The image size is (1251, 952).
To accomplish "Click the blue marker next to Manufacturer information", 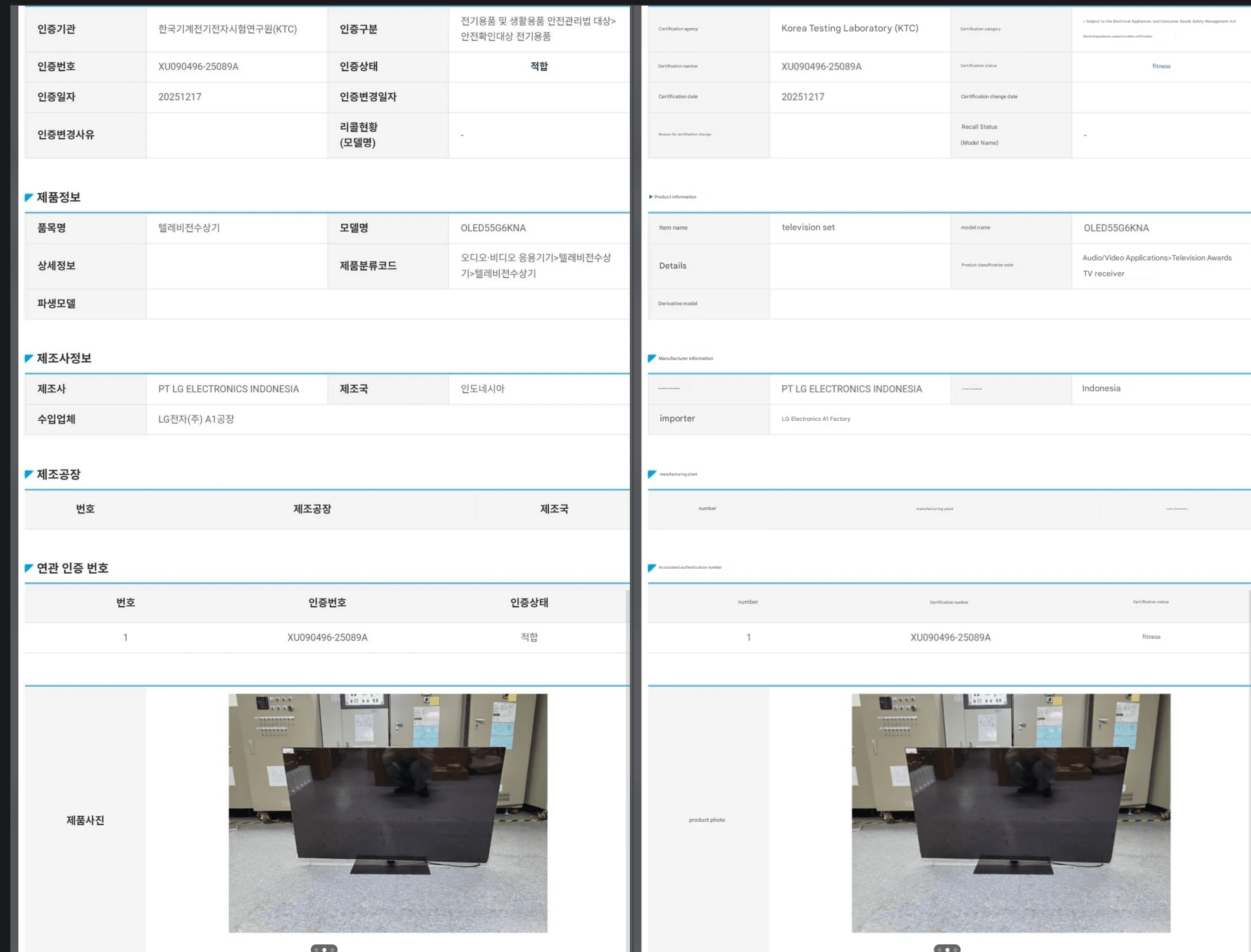I will 651,358.
